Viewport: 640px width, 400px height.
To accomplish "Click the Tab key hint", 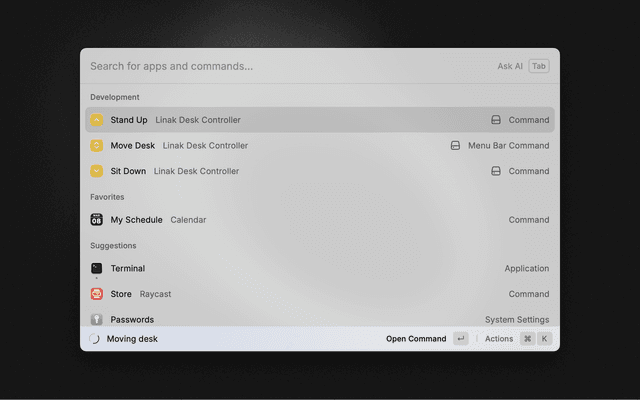I will [539, 66].
